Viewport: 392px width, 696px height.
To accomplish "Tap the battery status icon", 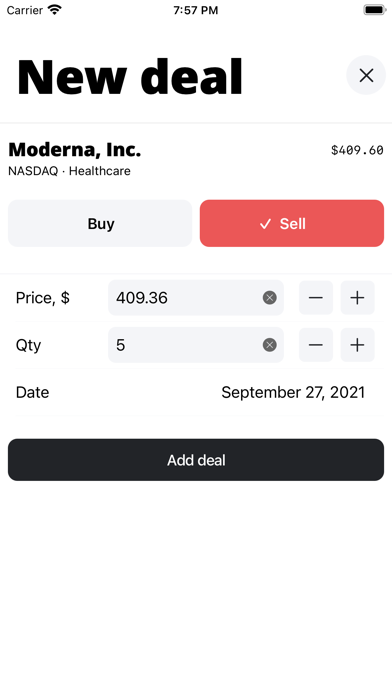I will click(375, 10).
